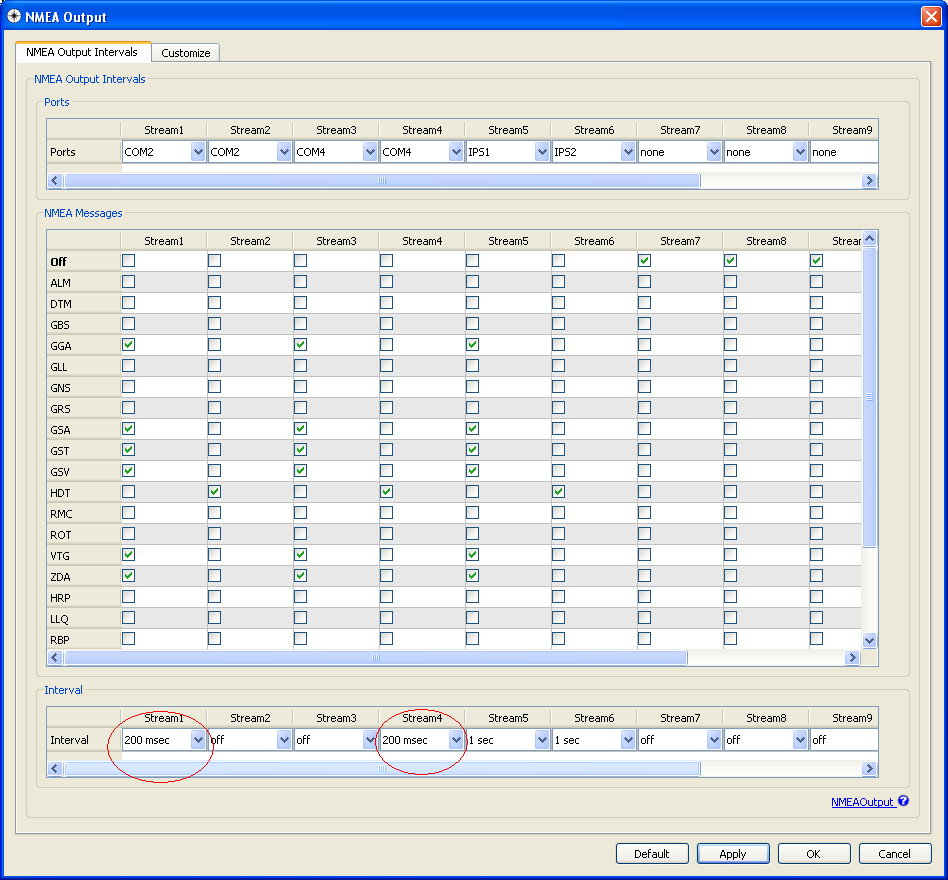Screen dimensions: 948x880
Task: Open the NMEAOutput help link
Action: click(x=862, y=801)
